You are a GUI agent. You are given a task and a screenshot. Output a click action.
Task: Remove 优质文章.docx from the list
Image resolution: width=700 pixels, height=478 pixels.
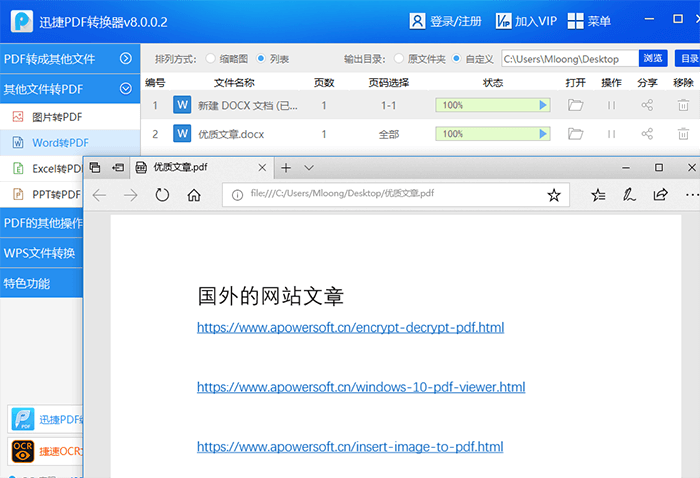[x=683, y=134]
